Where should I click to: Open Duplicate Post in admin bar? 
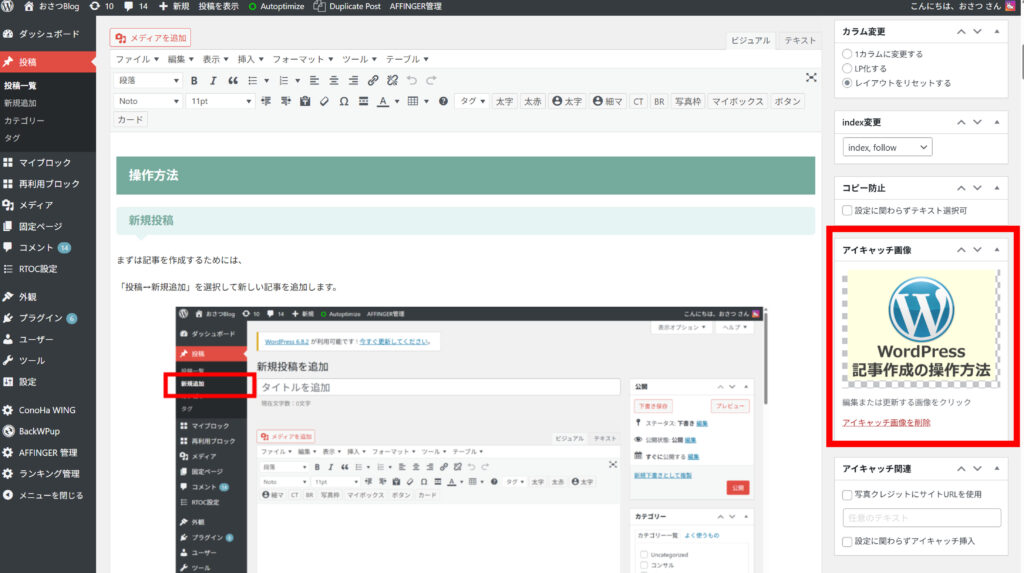[x=347, y=6]
